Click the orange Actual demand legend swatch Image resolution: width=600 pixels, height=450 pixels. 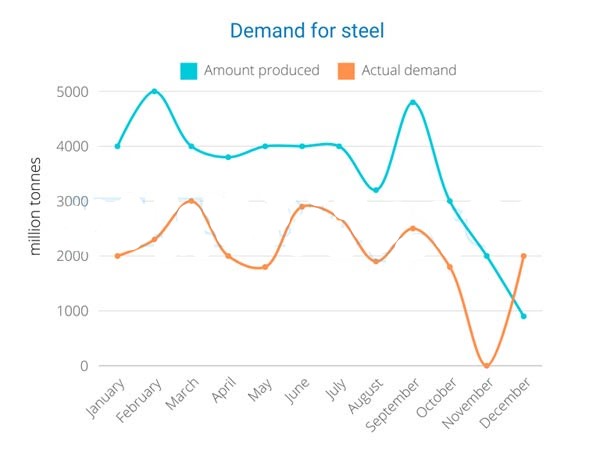point(346,71)
